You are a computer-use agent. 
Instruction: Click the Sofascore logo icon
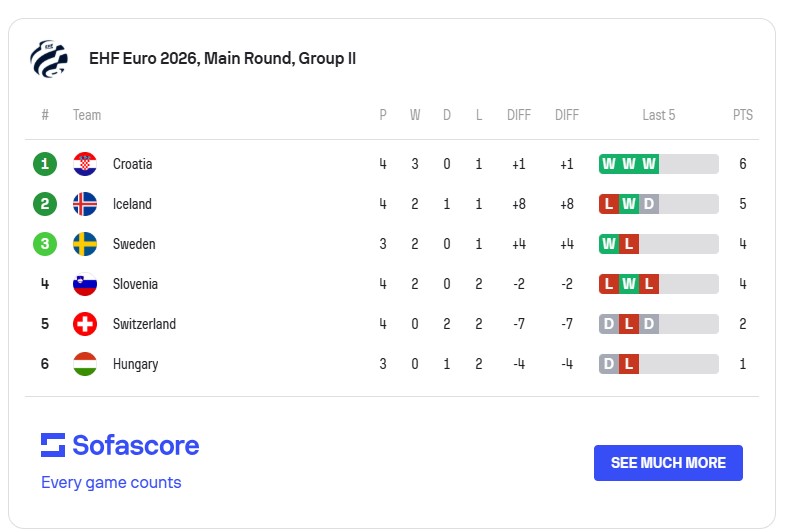coord(53,445)
